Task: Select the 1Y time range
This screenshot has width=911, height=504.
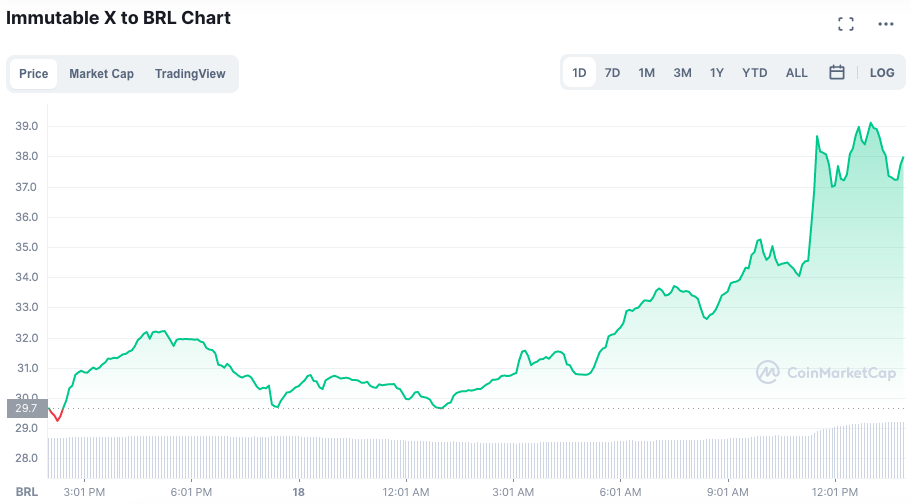Action: click(x=717, y=73)
